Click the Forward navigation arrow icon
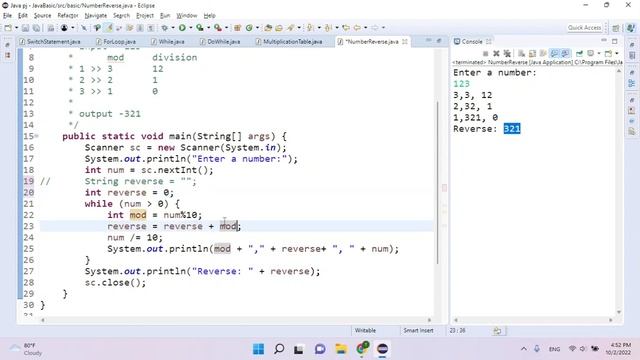 (x=375, y=28)
